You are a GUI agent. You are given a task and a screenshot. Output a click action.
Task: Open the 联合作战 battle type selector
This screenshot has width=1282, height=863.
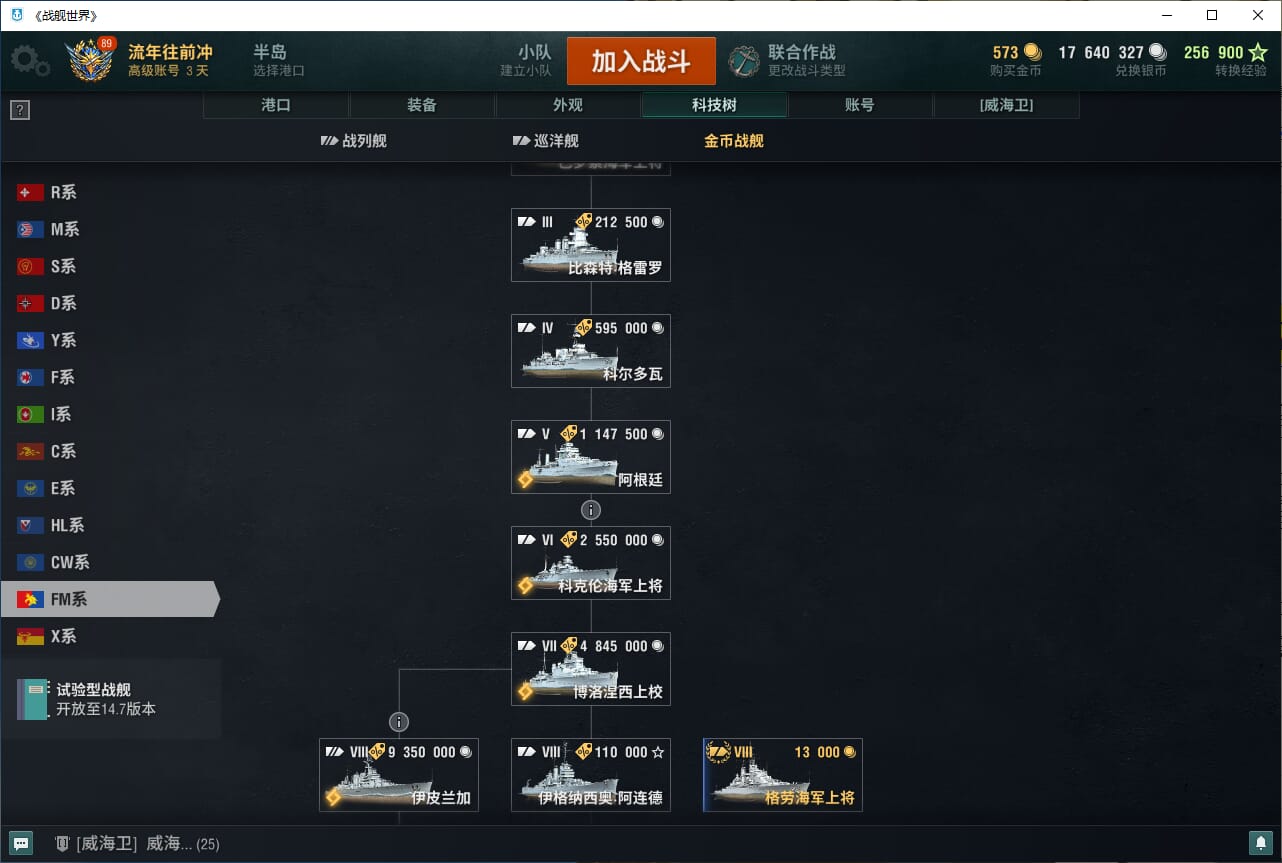tap(787, 60)
